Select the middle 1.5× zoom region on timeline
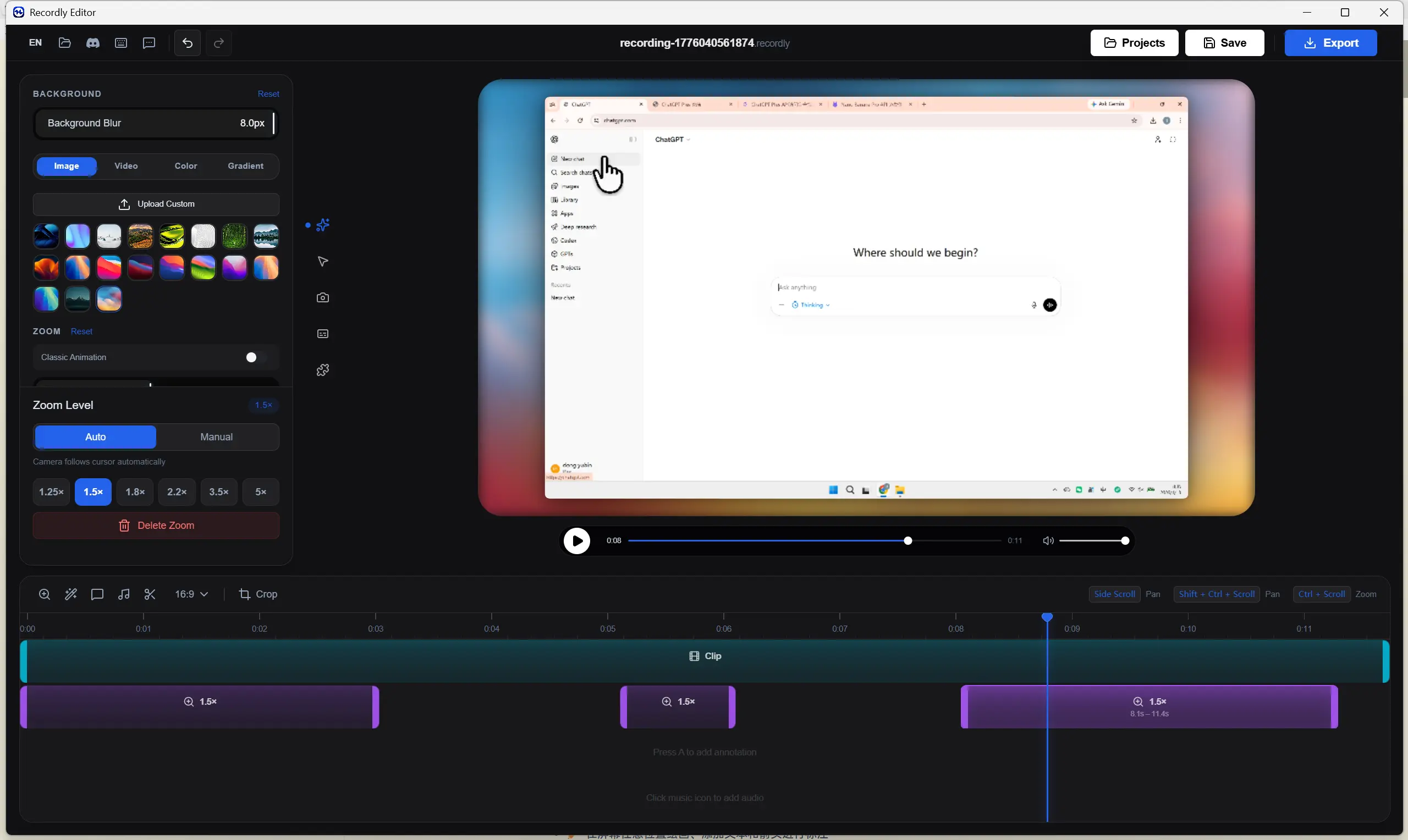The height and width of the screenshot is (840, 1408). [x=678, y=707]
